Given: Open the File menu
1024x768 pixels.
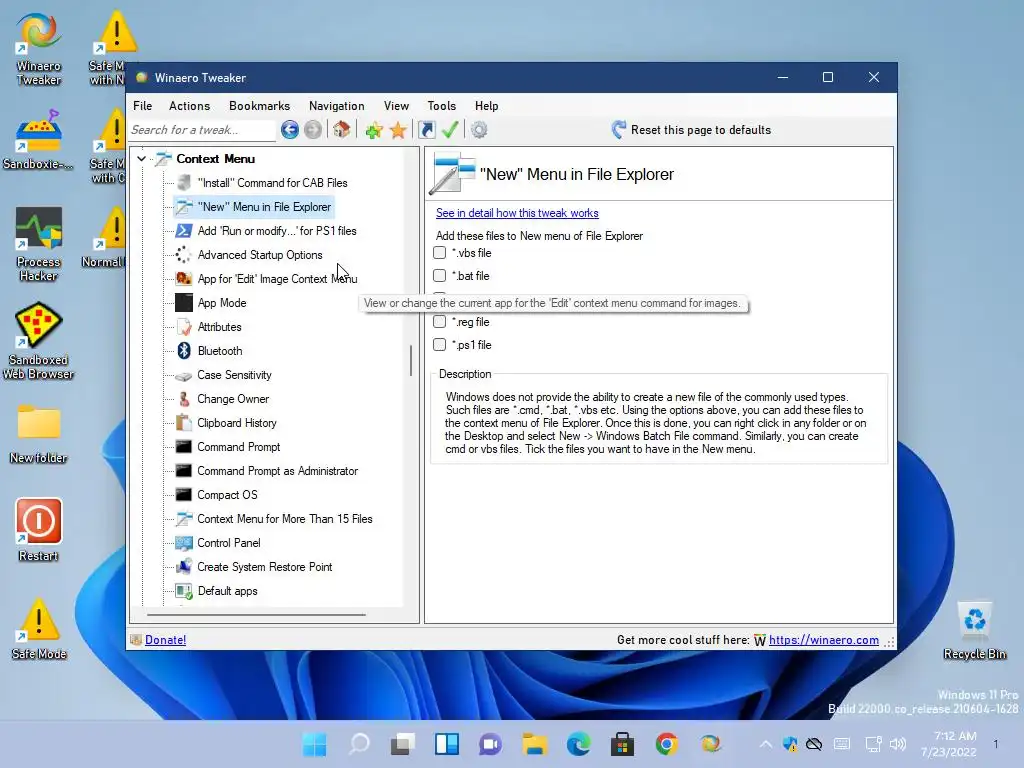Looking at the screenshot, I should click(142, 106).
